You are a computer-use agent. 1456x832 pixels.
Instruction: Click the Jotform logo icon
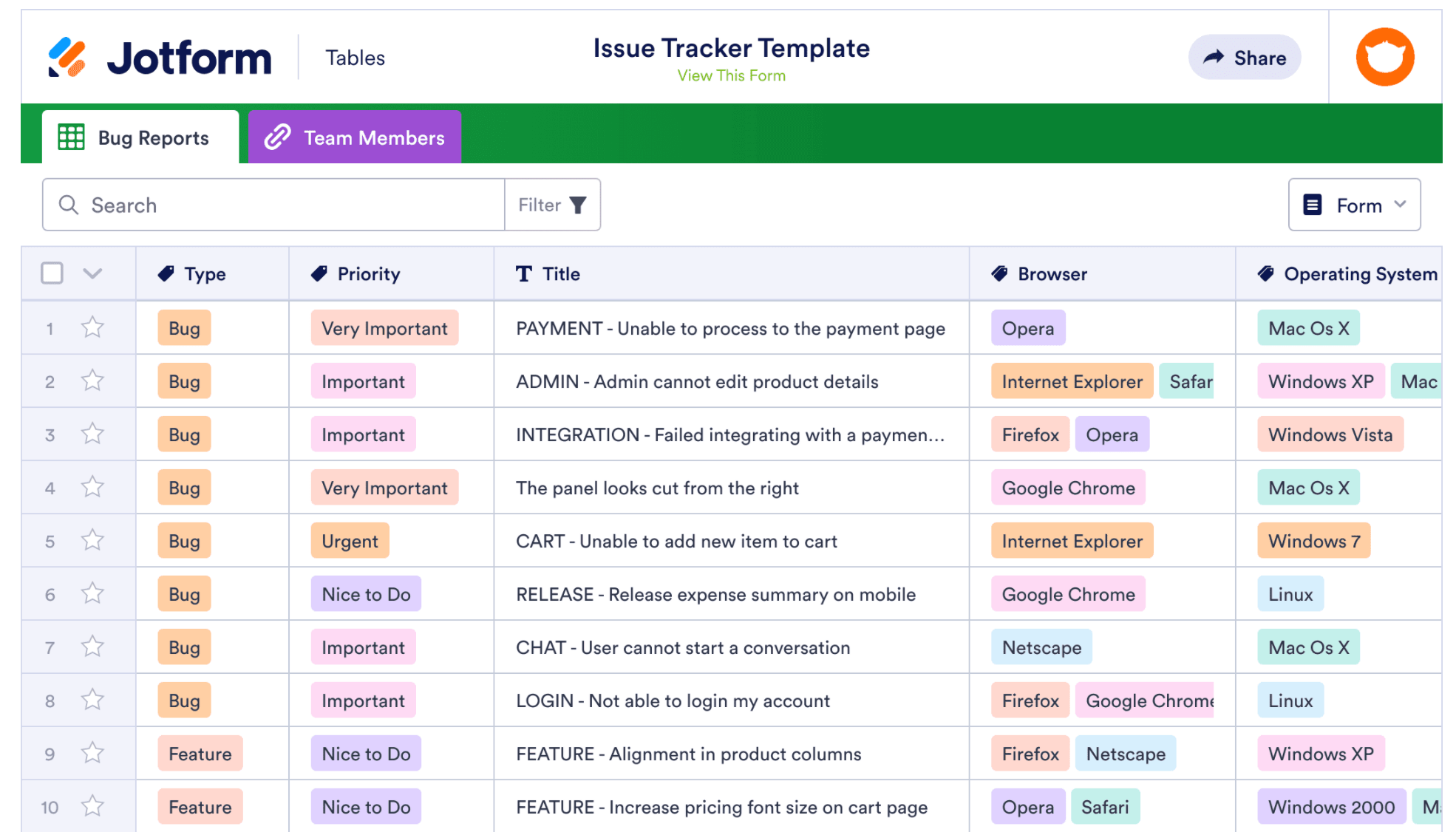[x=67, y=58]
